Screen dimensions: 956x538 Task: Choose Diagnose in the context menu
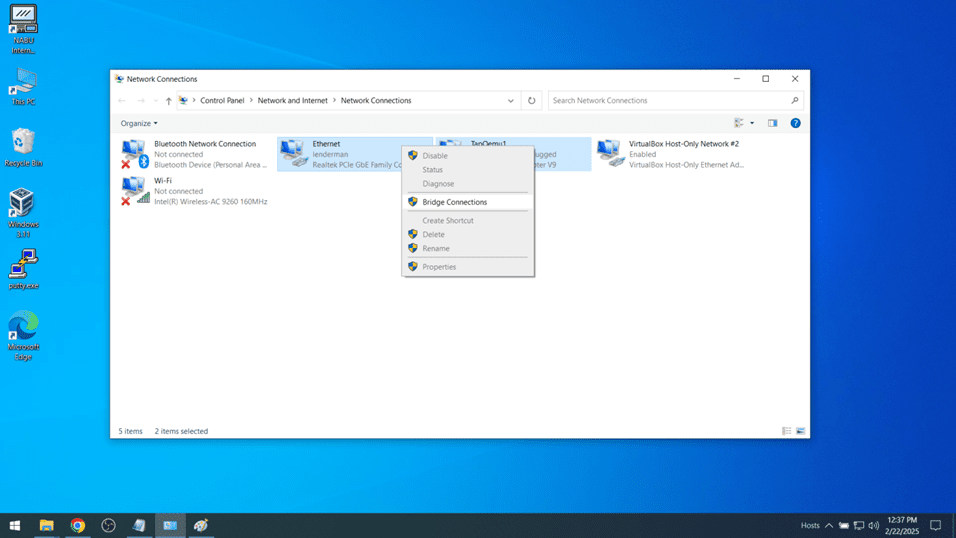click(468, 184)
